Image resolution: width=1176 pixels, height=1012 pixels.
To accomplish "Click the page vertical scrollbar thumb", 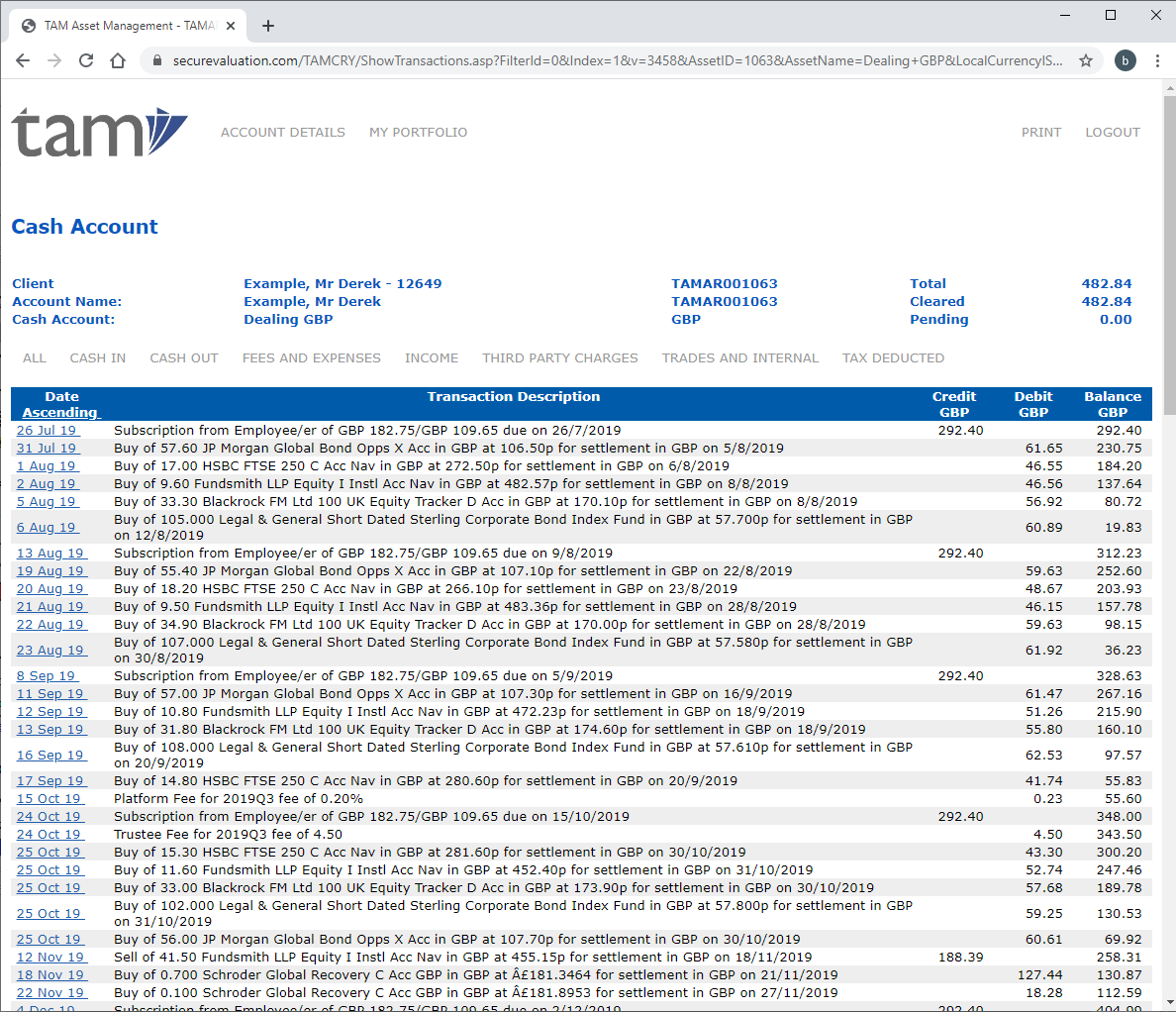I will pyautogui.click(x=1169, y=255).
